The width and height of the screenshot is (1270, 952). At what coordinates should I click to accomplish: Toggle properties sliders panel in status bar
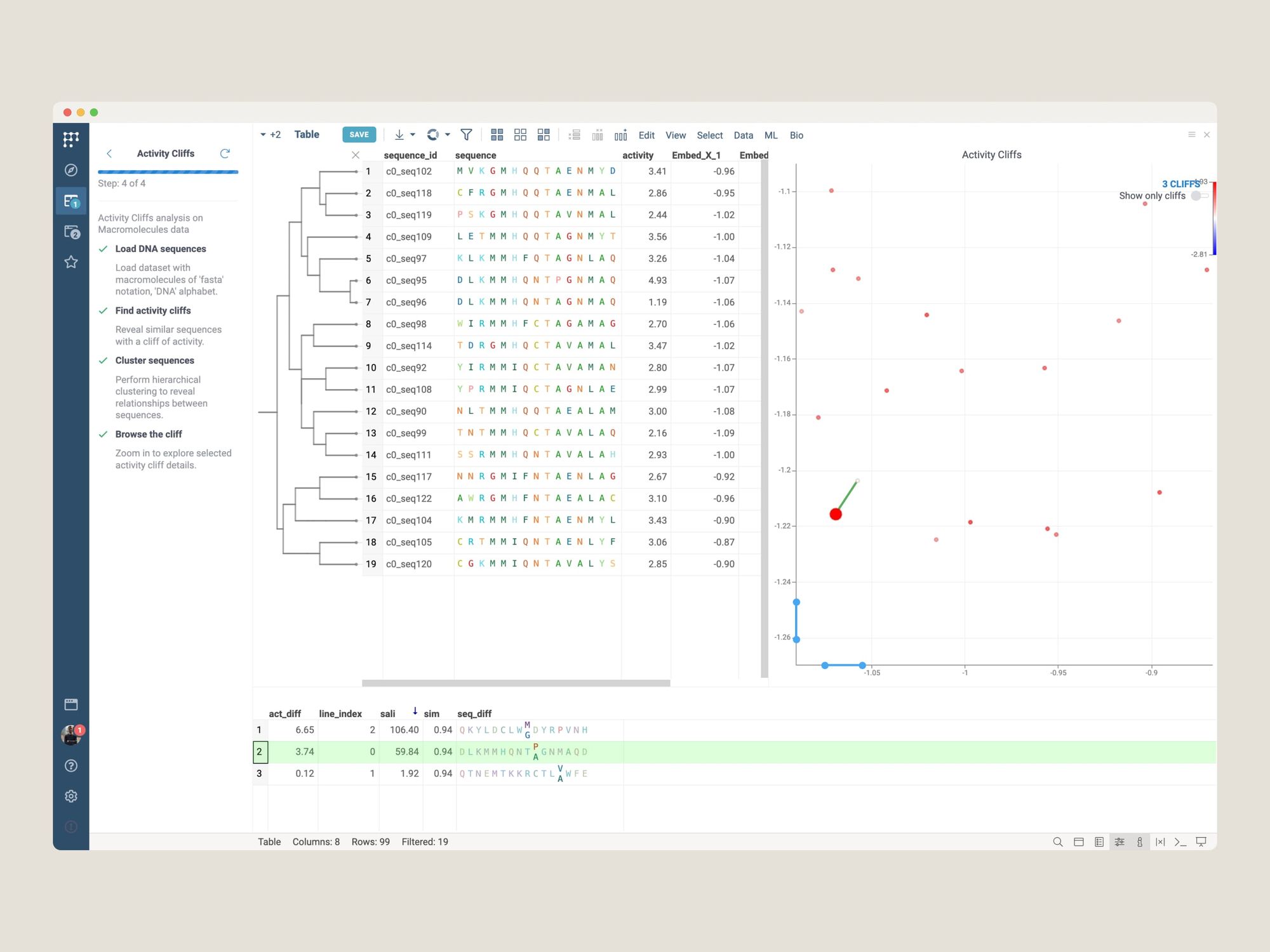click(1120, 842)
